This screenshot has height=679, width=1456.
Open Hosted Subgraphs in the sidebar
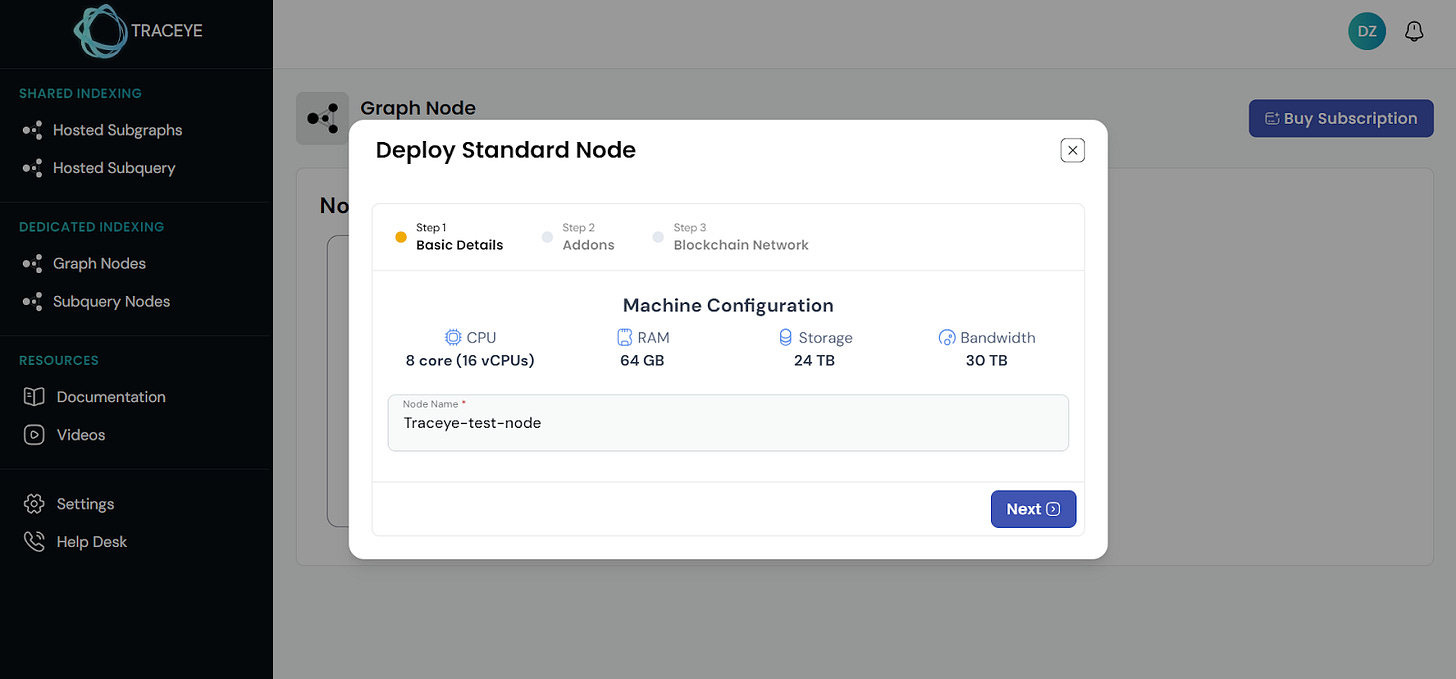coord(102,130)
